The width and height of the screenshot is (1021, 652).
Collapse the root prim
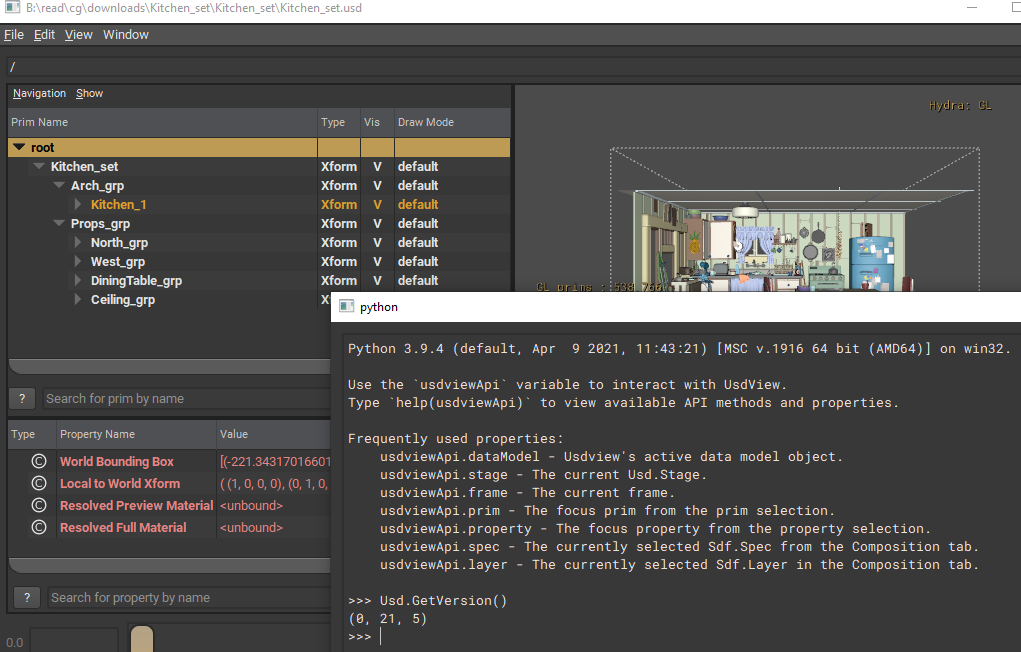(18, 147)
